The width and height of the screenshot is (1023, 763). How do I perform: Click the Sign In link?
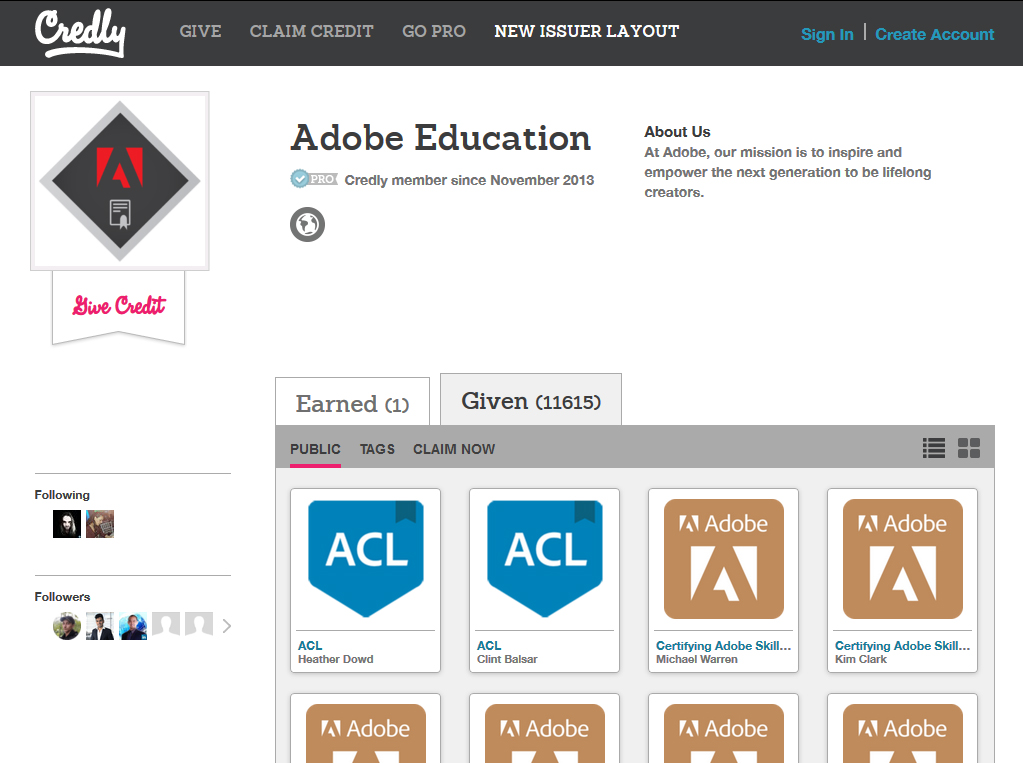coord(827,33)
